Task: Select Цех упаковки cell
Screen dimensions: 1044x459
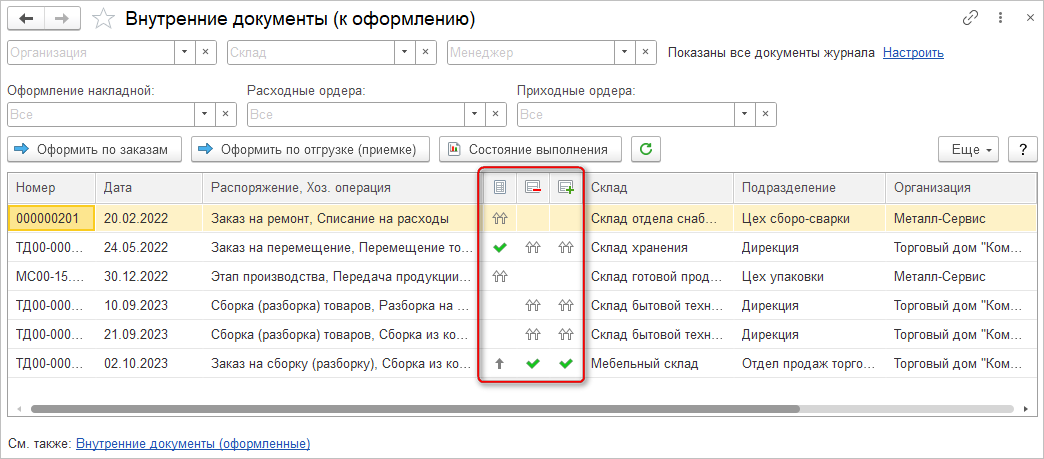Action: [x=809, y=276]
